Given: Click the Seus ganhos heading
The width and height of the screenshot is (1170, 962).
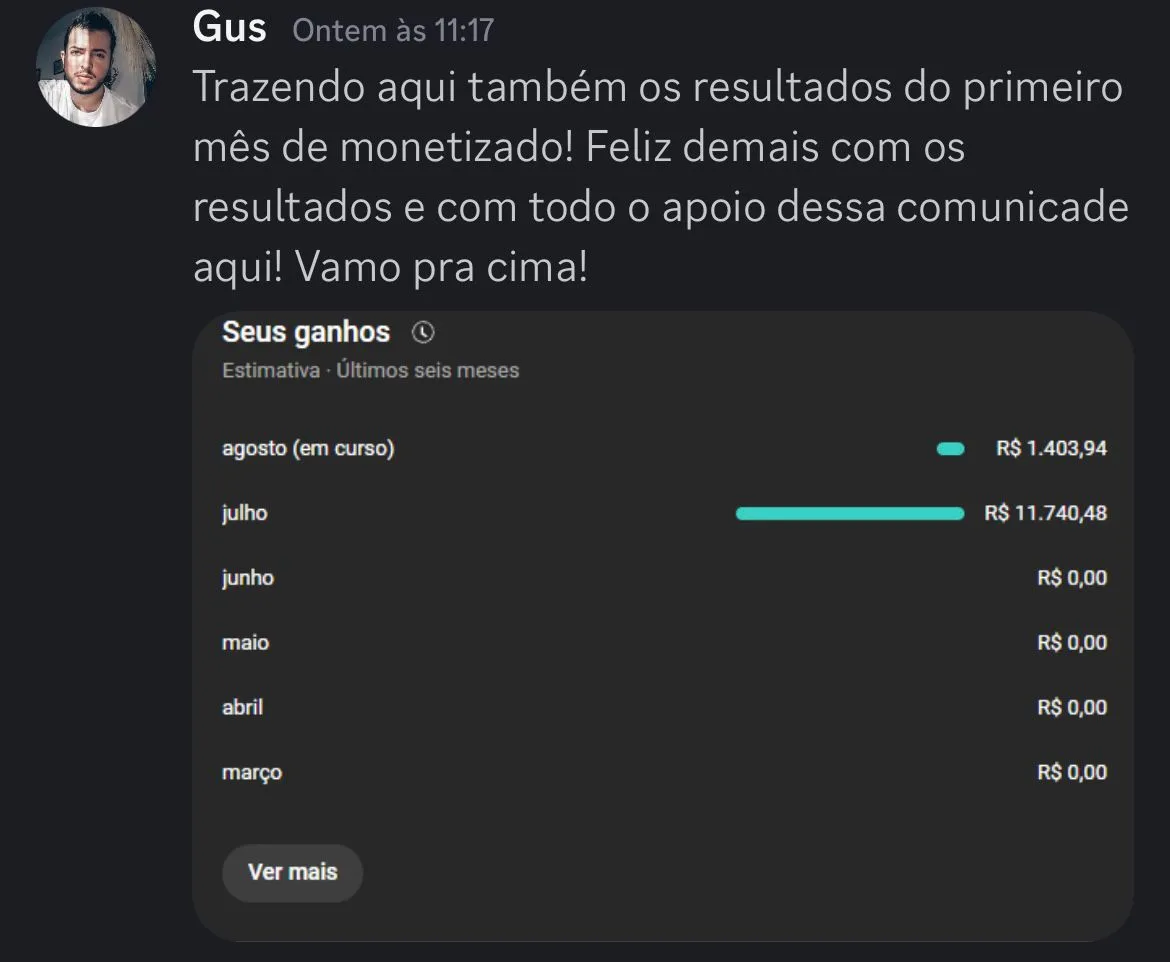Looking at the screenshot, I should (306, 332).
